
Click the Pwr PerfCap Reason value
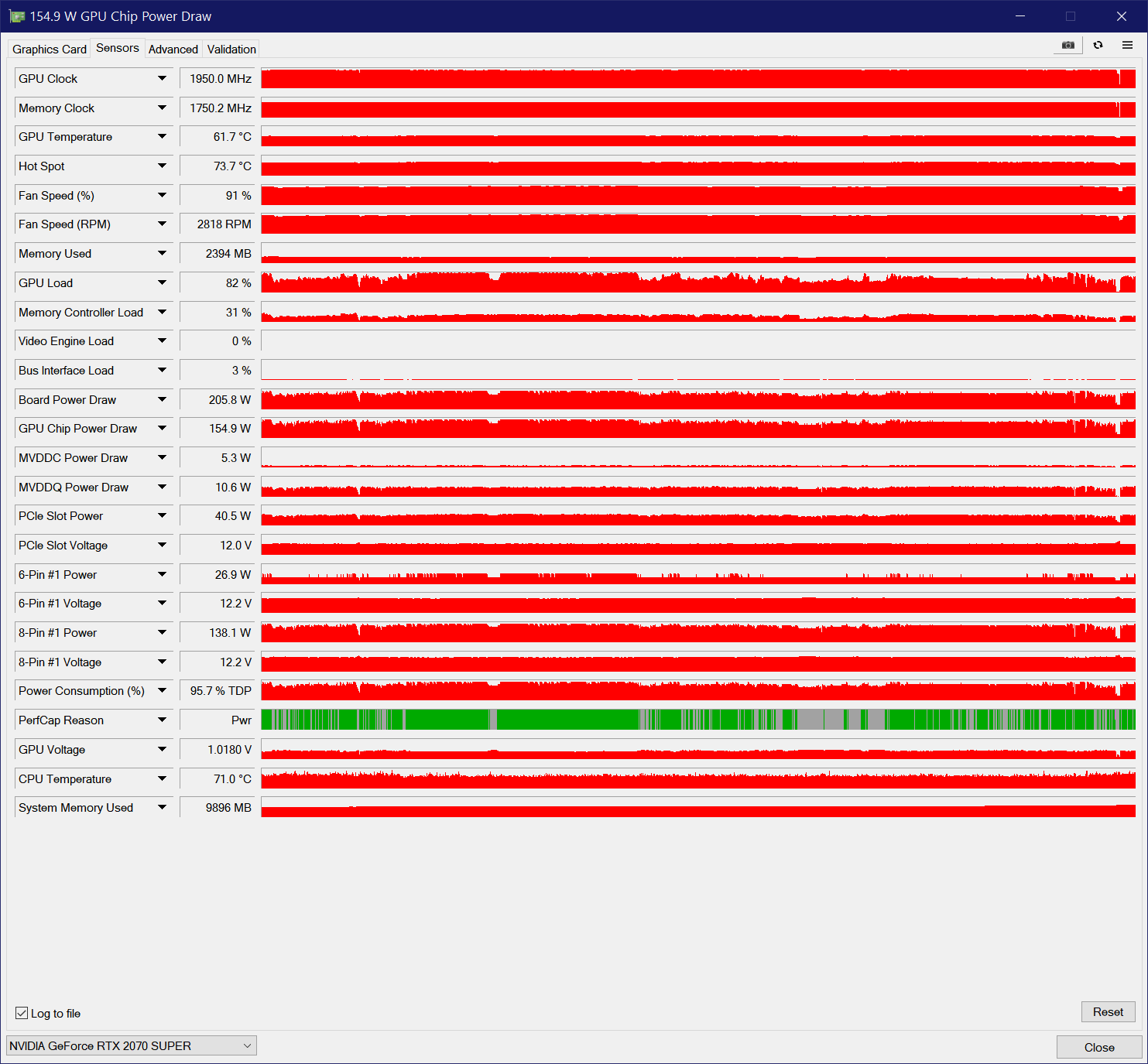coord(217,720)
